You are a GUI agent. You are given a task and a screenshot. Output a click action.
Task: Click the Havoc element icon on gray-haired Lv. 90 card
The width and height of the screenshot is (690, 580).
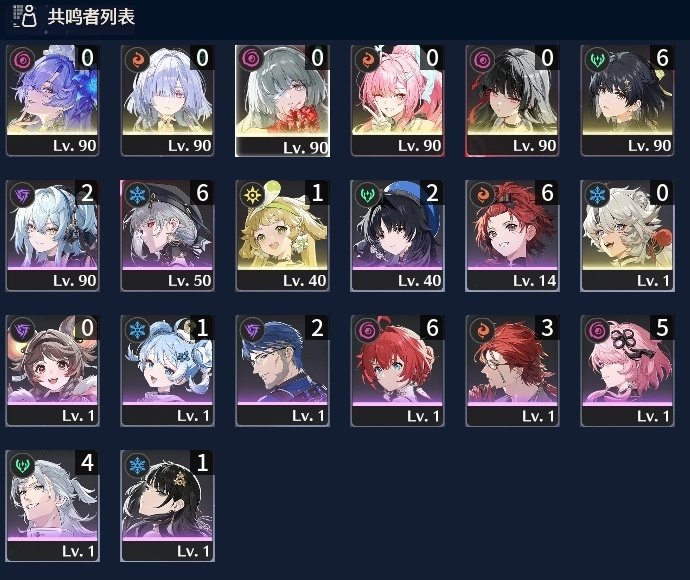pos(252,59)
